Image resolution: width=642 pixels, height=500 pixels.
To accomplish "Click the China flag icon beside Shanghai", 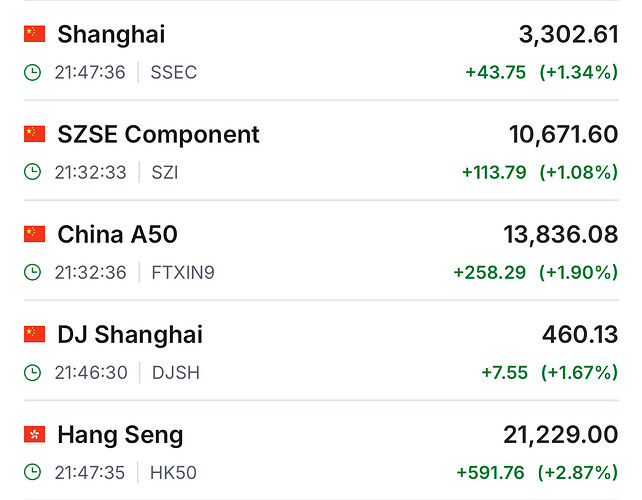I will pyautogui.click(x=35, y=34).
